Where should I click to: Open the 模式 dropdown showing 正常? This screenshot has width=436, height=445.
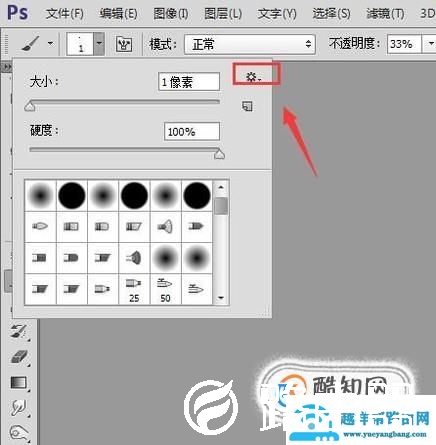coord(250,44)
